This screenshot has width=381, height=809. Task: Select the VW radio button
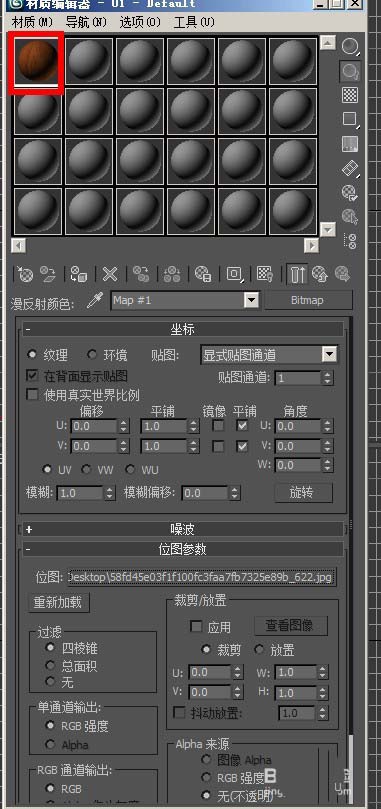pyautogui.click(x=86, y=470)
